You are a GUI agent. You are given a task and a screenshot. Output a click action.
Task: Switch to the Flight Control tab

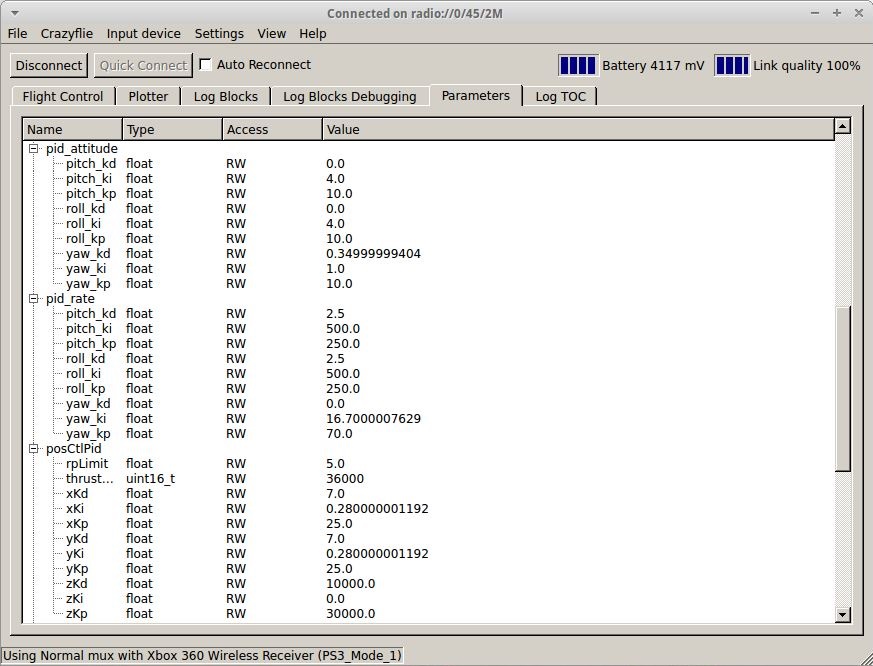(x=63, y=96)
